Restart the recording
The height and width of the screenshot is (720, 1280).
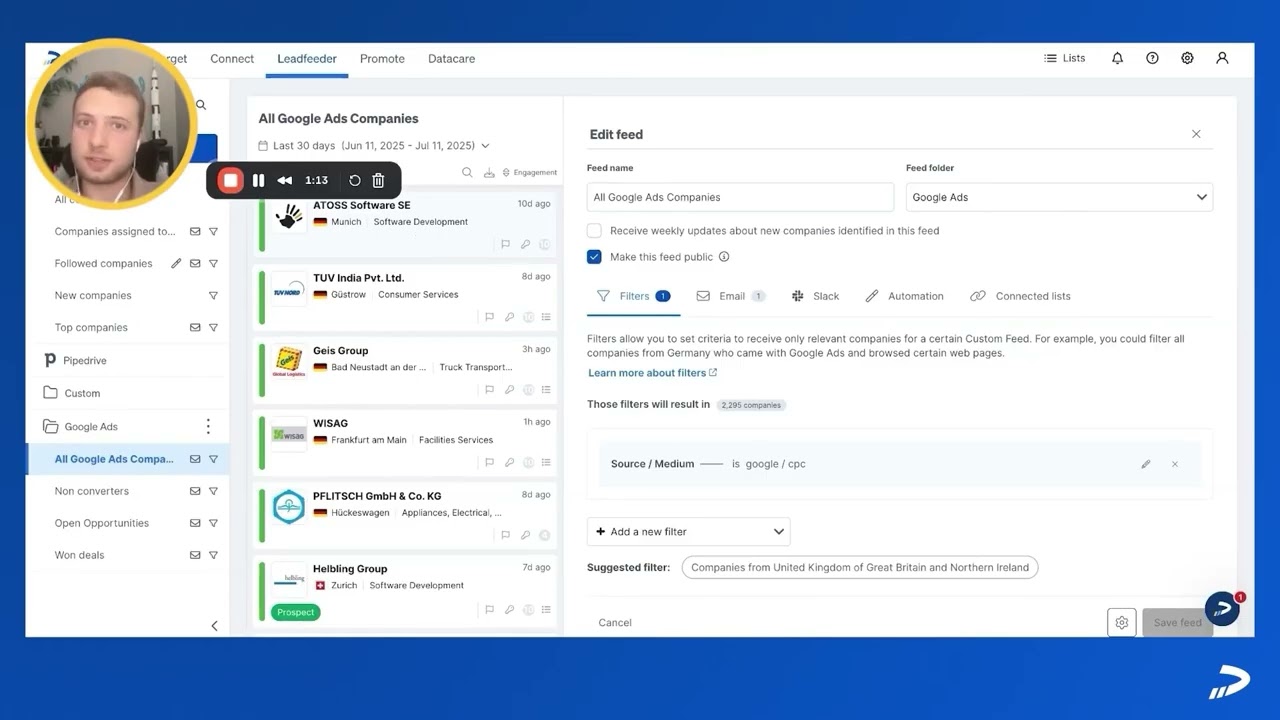tap(354, 180)
